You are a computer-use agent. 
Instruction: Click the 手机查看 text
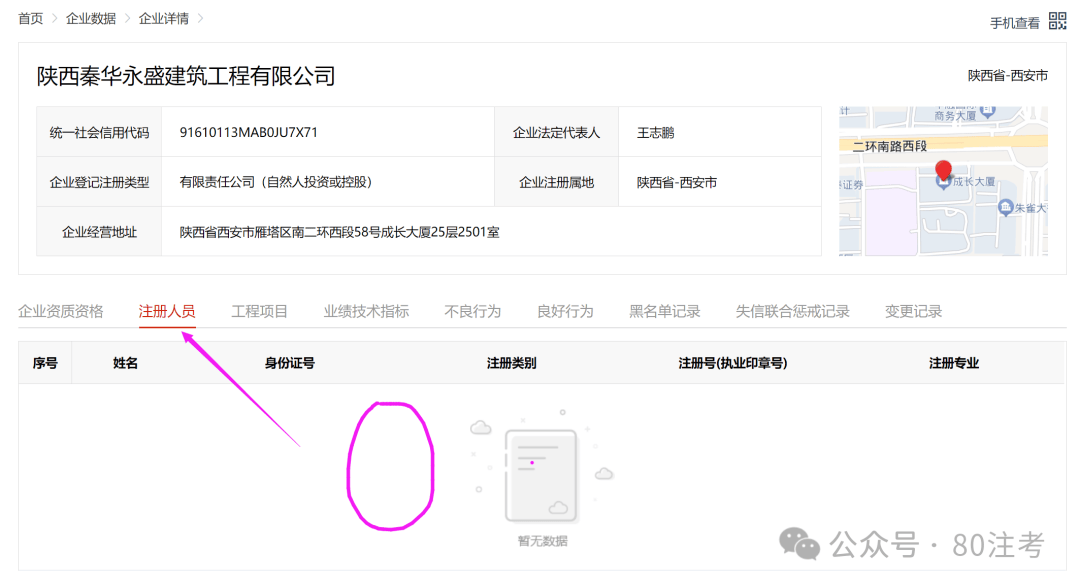pos(1015,23)
